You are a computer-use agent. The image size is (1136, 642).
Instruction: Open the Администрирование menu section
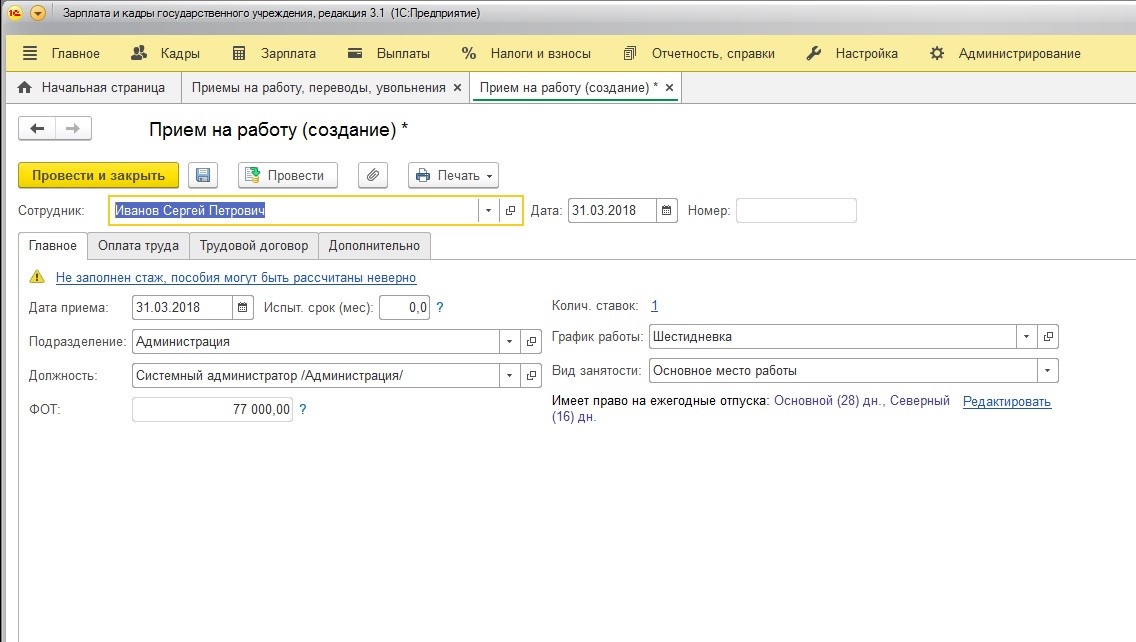pyautogui.click(x=1006, y=54)
